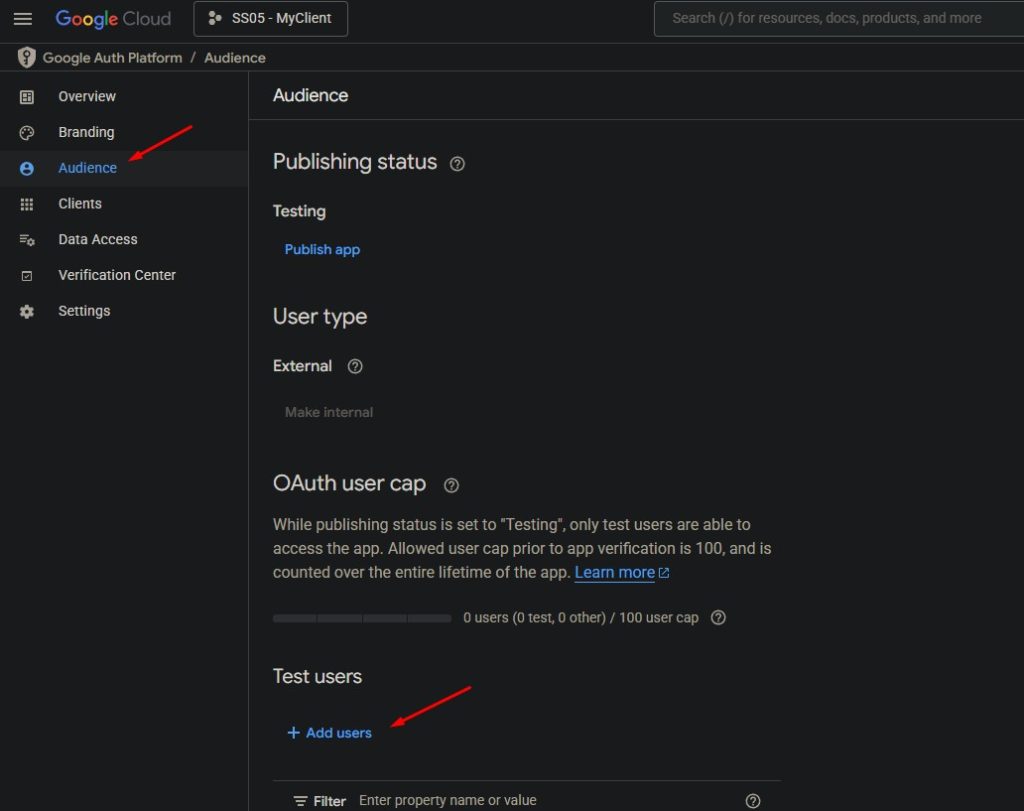Open the Clients section

point(80,204)
